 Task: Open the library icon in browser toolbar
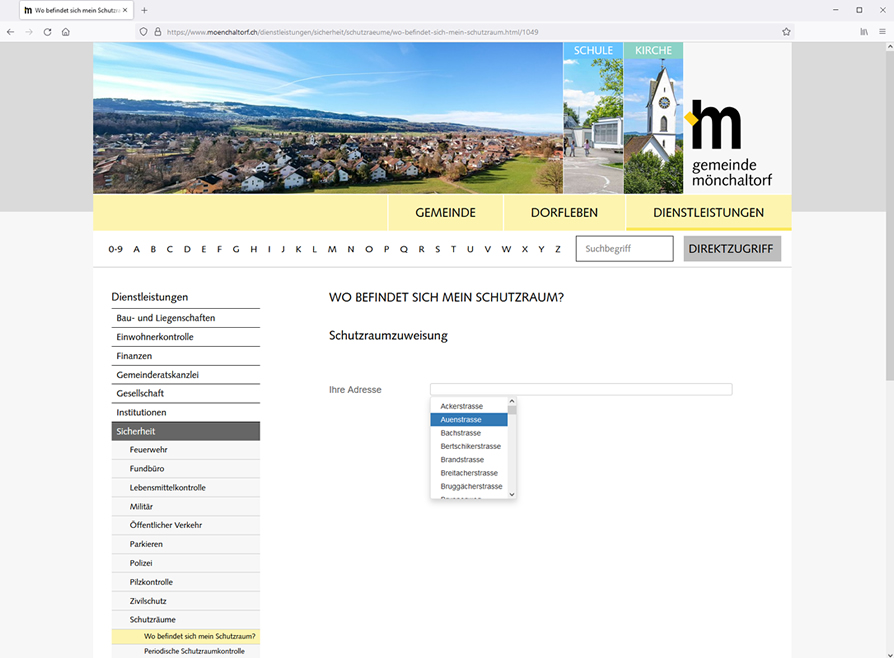tap(864, 32)
